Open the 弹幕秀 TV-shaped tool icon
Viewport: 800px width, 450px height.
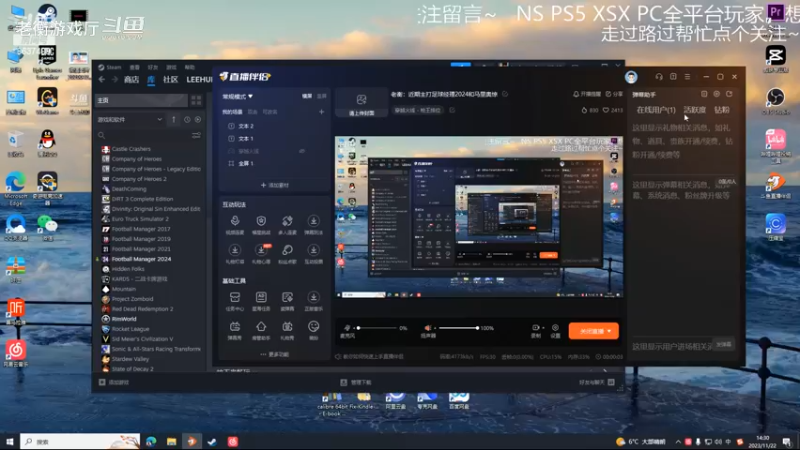pos(235,327)
